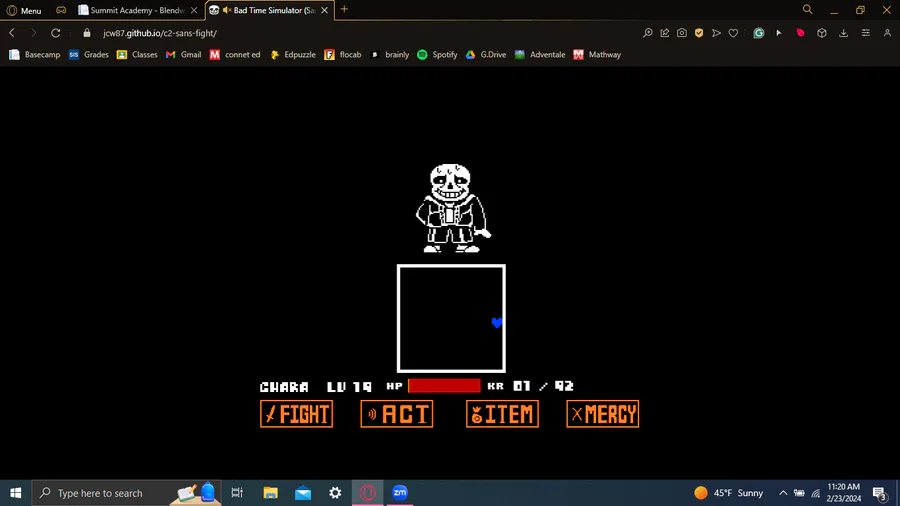Open a new tab with plus button

[344, 9]
